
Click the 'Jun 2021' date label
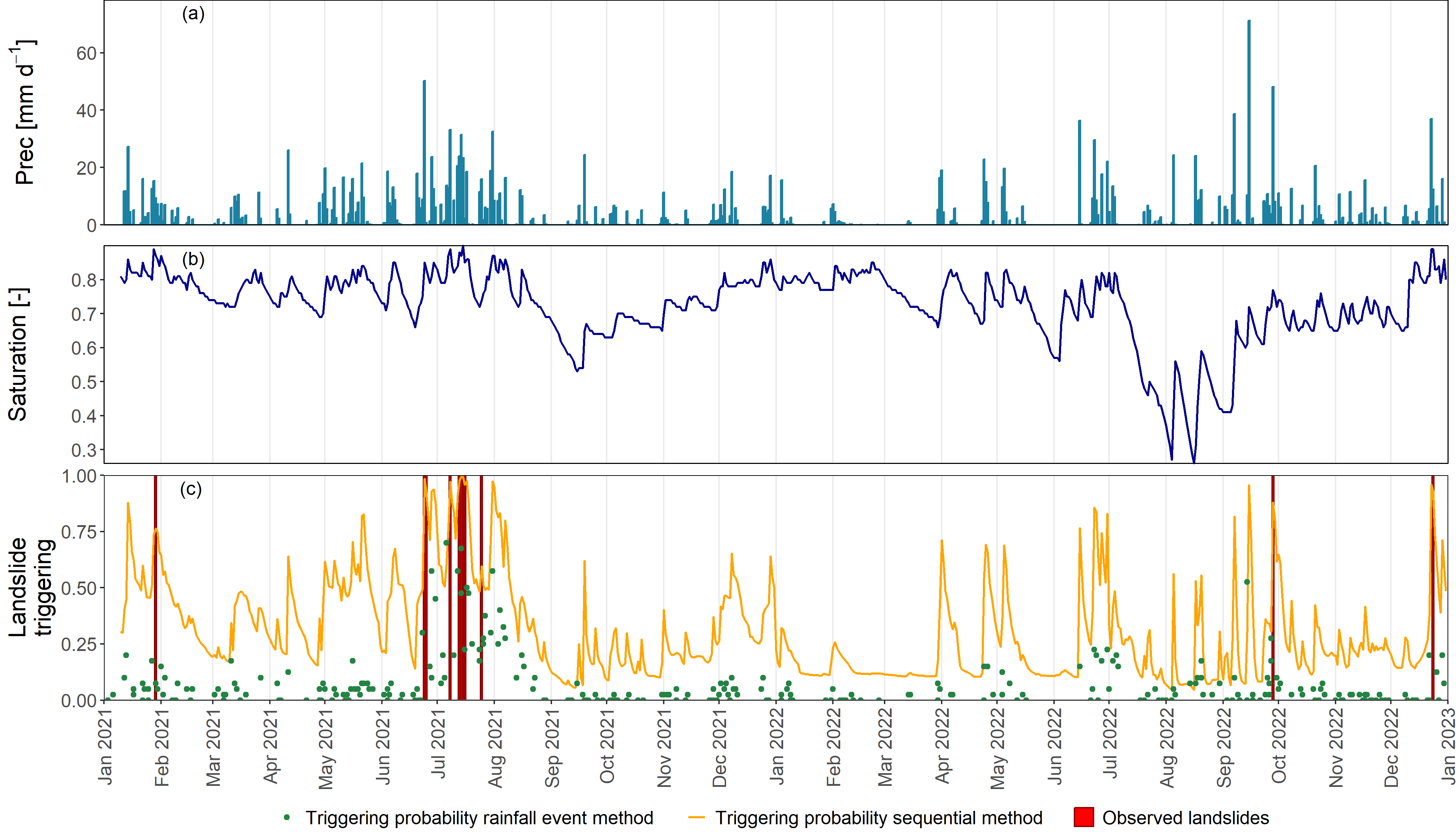pyautogui.click(x=382, y=746)
